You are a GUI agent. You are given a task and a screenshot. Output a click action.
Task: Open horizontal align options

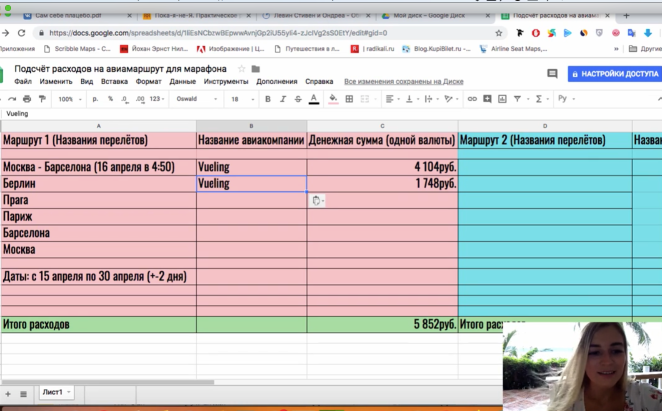(392, 99)
